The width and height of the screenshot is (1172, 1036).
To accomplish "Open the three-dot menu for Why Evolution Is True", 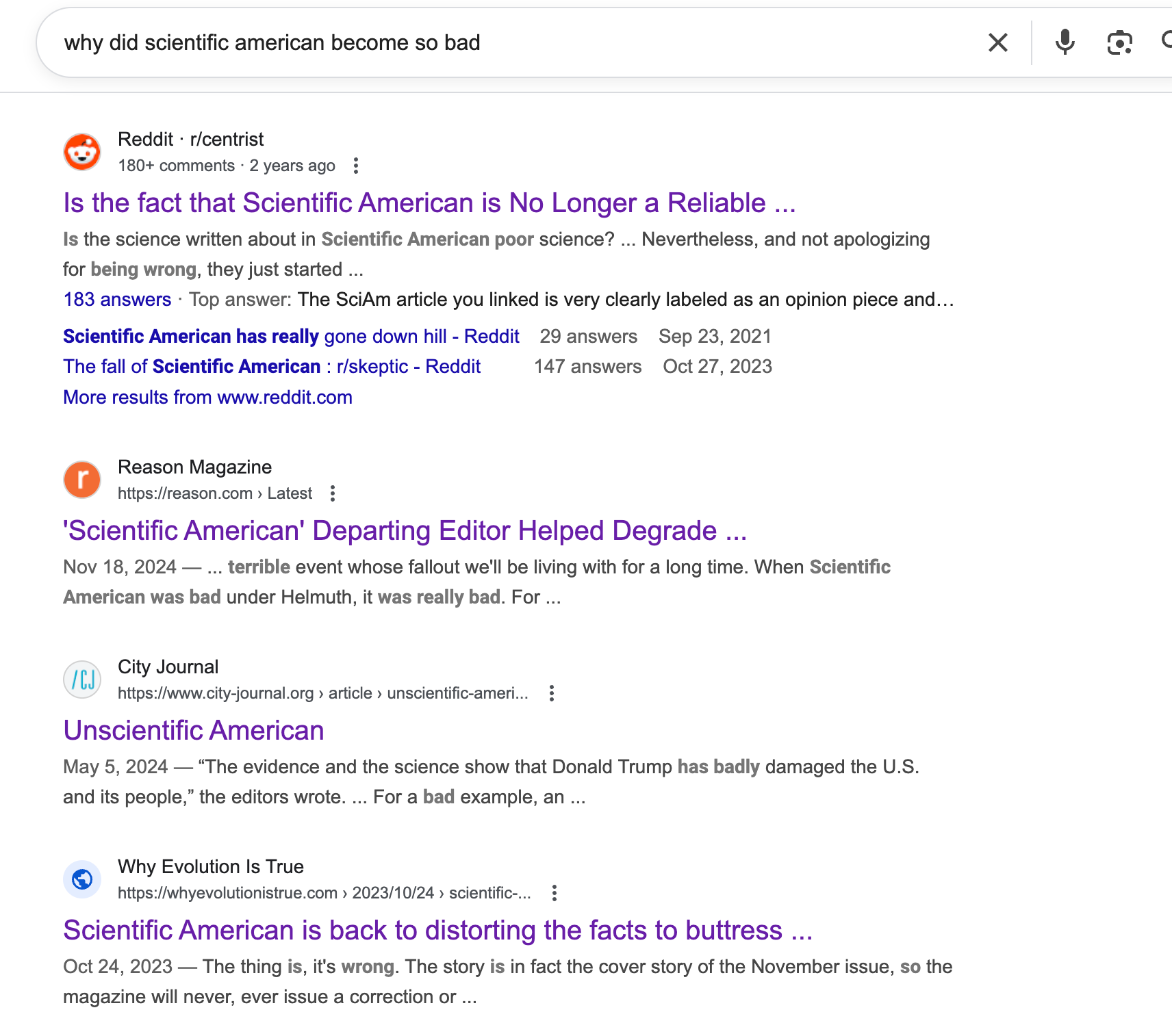I will [555, 893].
